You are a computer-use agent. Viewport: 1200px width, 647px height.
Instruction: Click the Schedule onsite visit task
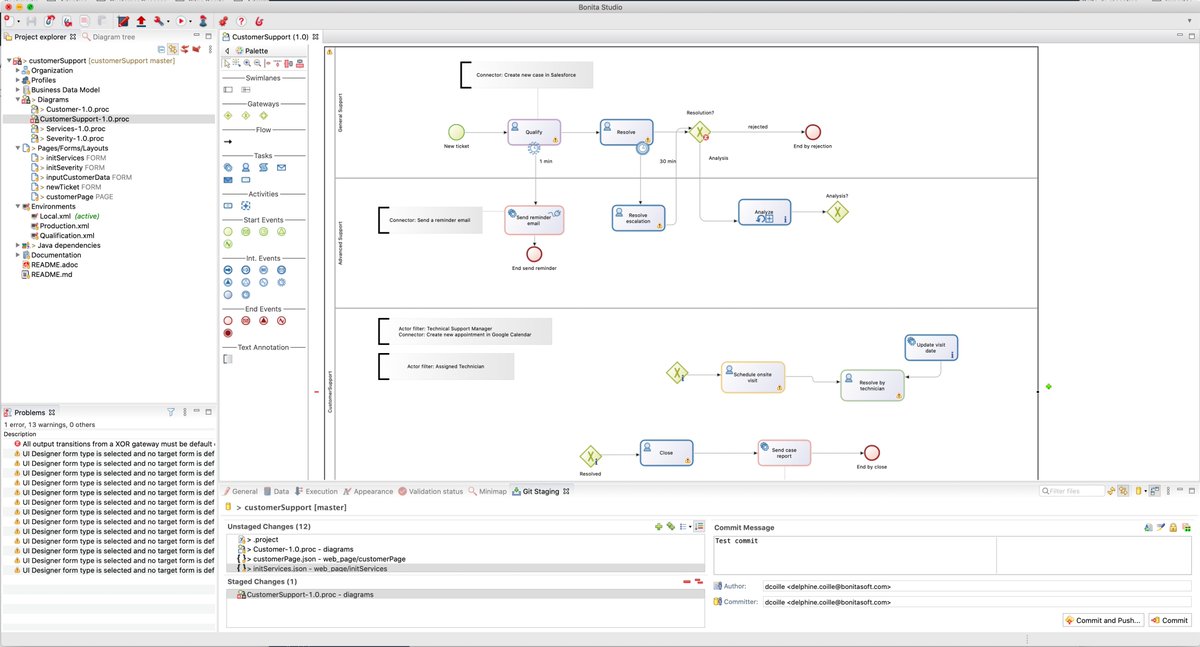pos(752,377)
